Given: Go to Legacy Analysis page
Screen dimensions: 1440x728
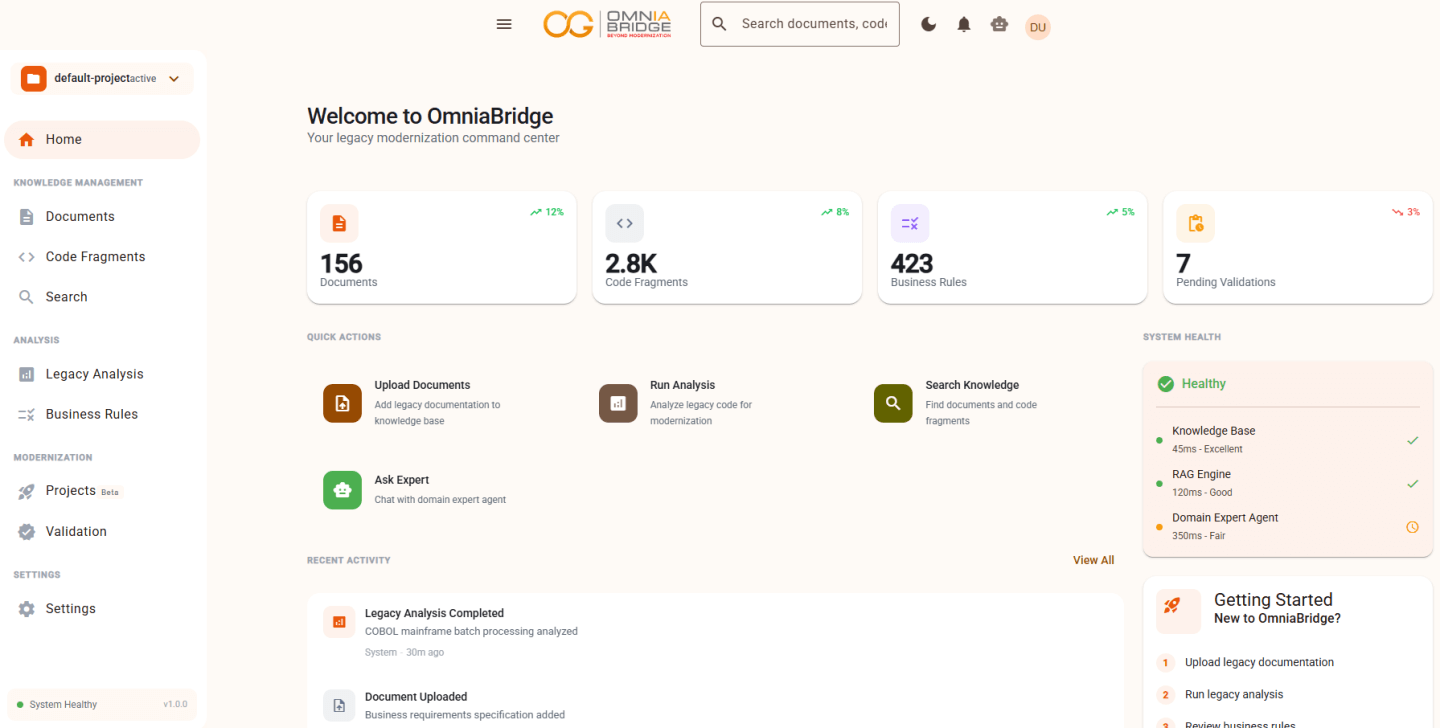Looking at the screenshot, I should click(94, 374).
